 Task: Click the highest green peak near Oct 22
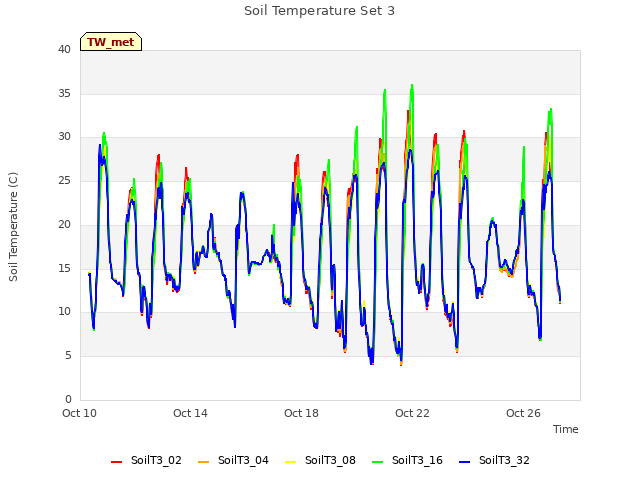point(412,86)
